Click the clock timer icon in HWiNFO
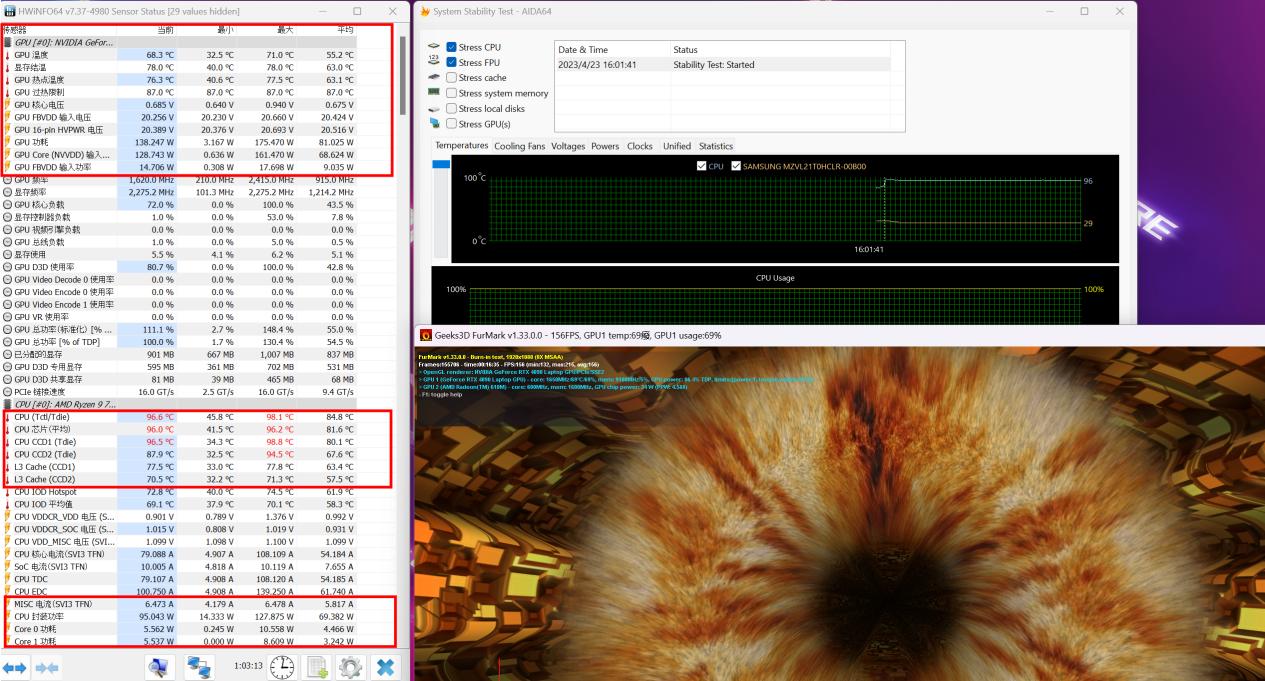Image resolution: width=1265 pixels, height=681 pixels. [x=283, y=665]
